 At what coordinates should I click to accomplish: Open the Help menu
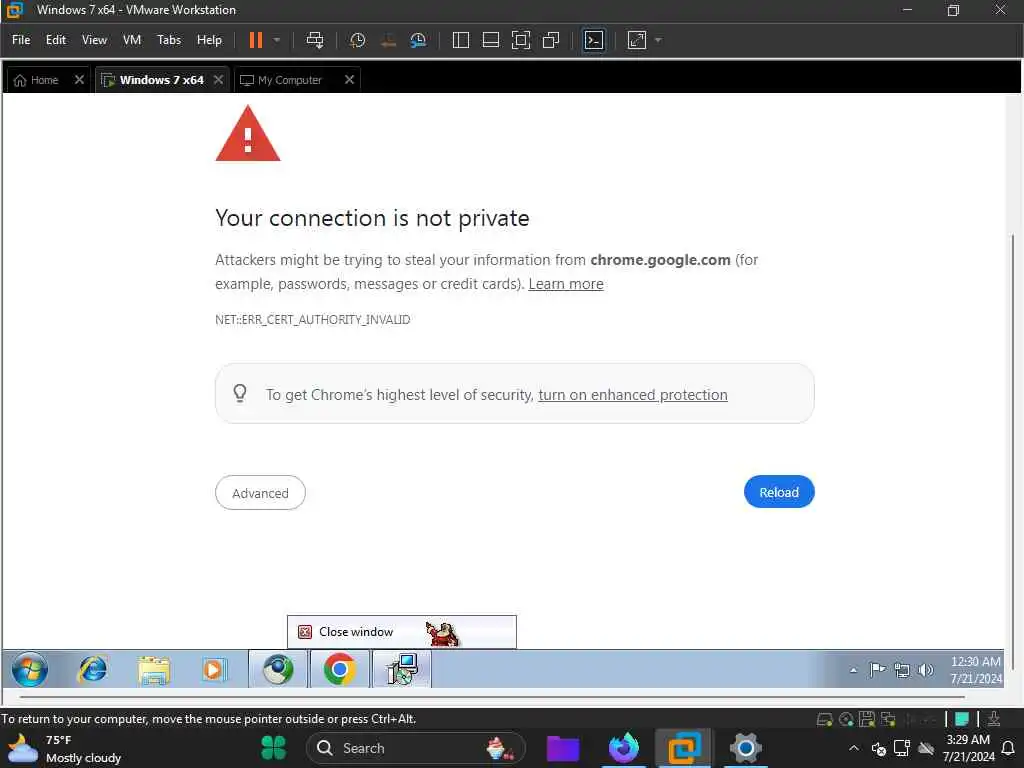(209, 40)
